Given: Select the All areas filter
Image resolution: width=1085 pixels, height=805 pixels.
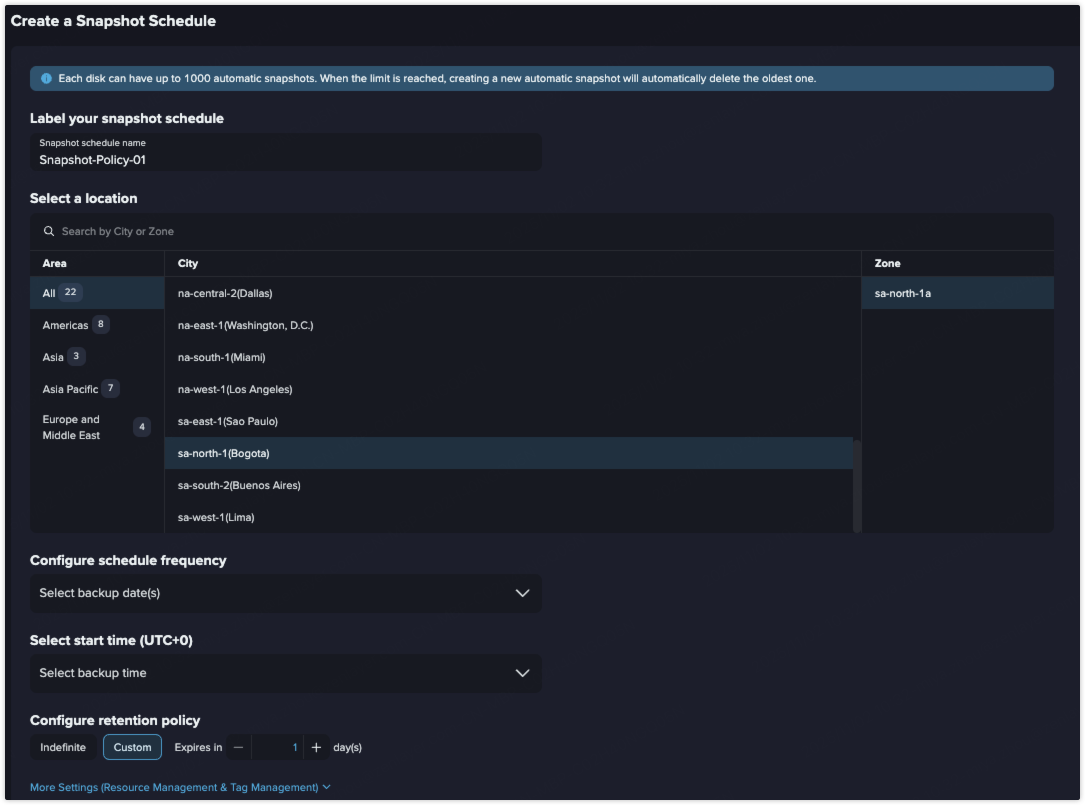Looking at the screenshot, I should tap(50, 293).
